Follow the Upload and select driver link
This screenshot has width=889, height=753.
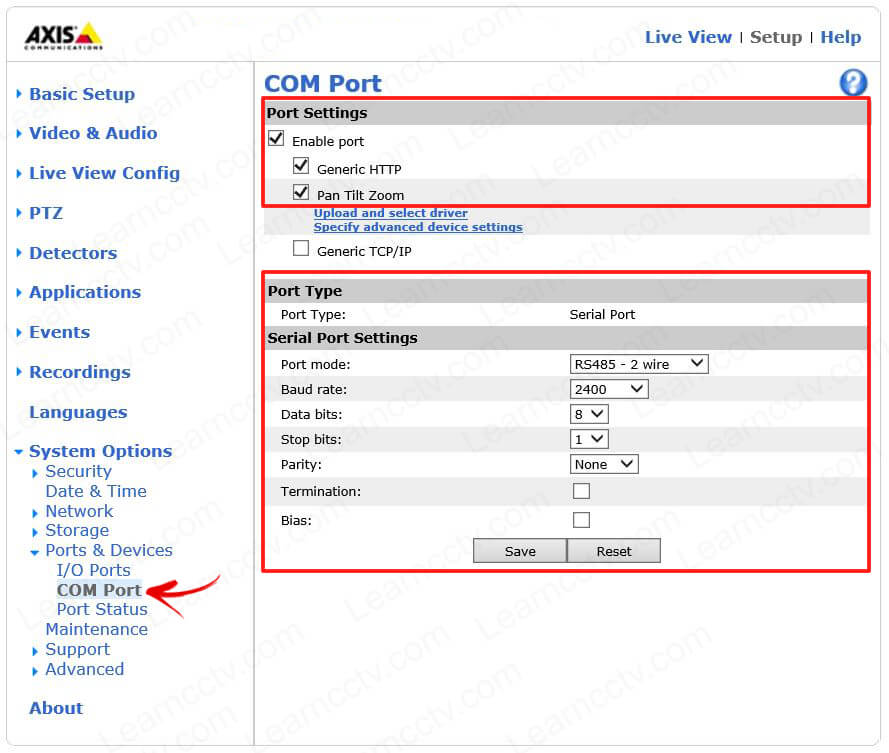pyautogui.click(x=390, y=213)
